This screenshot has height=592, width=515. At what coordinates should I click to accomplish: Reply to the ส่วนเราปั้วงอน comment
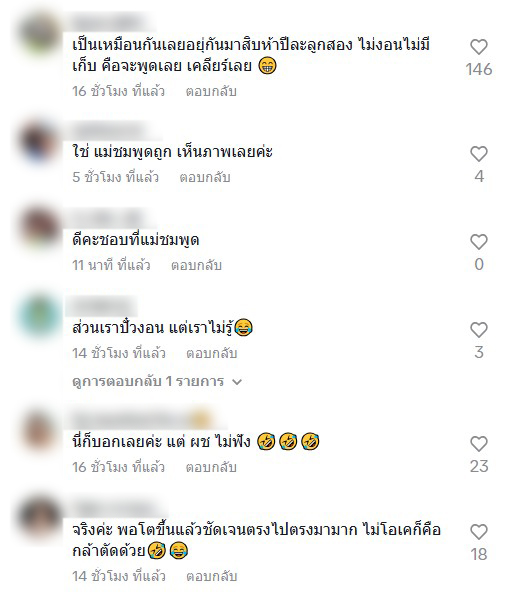(212, 353)
